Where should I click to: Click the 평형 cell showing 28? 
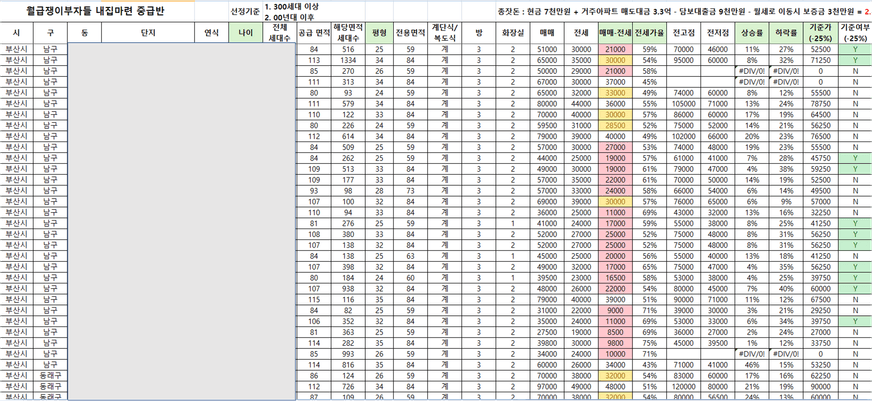coord(379,191)
